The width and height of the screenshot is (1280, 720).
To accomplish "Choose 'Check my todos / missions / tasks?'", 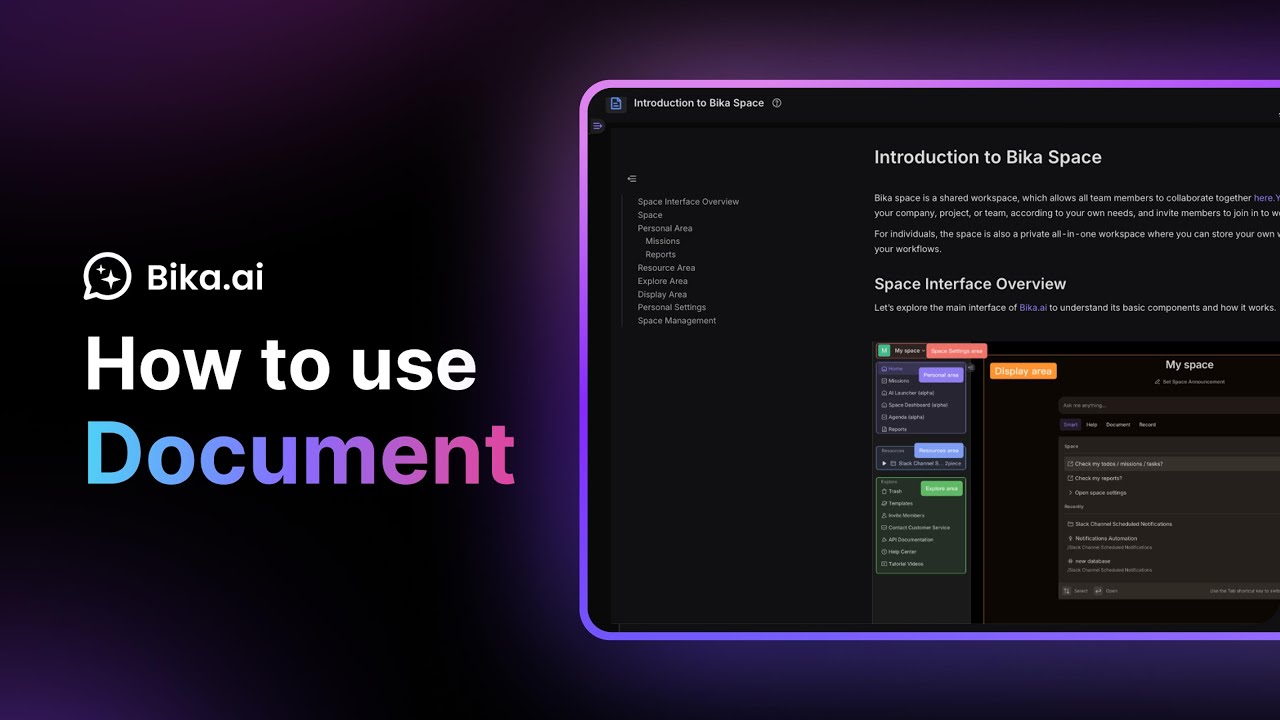I will (1170, 464).
